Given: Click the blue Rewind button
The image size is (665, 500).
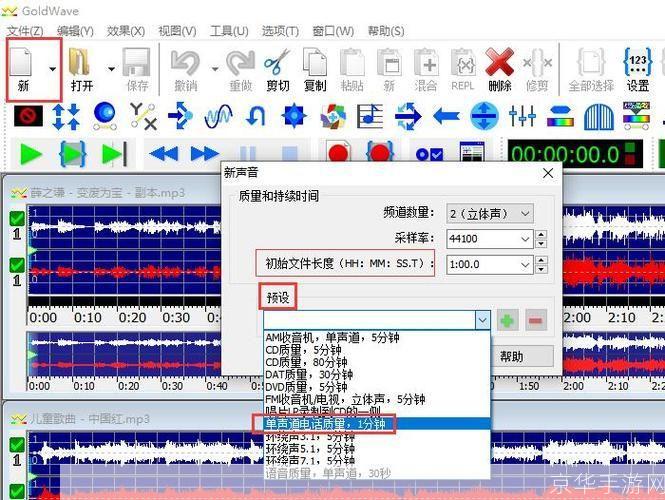Looking at the screenshot, I should tap(164, 153).
